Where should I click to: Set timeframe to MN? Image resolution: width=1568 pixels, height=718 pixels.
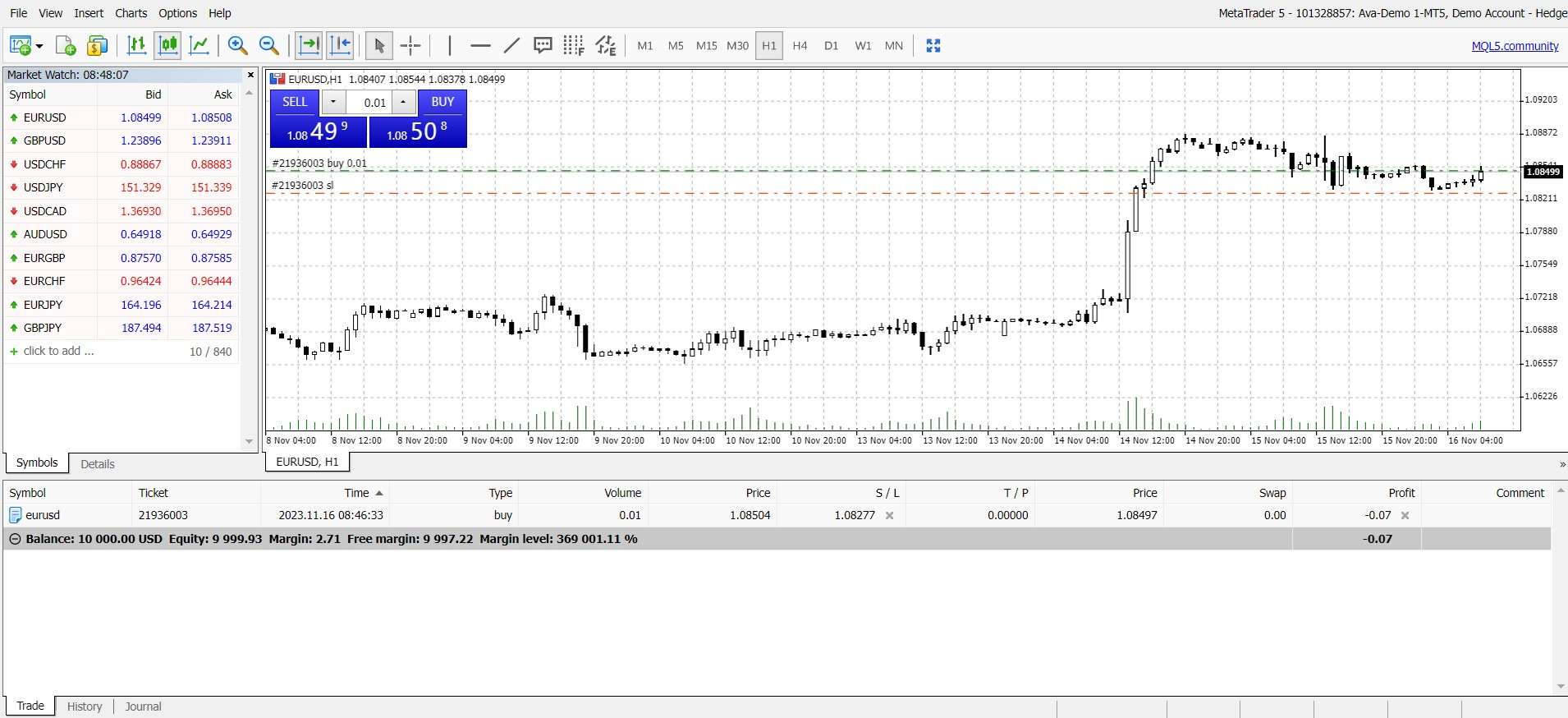pyautogui.click(x=894, y=46)
